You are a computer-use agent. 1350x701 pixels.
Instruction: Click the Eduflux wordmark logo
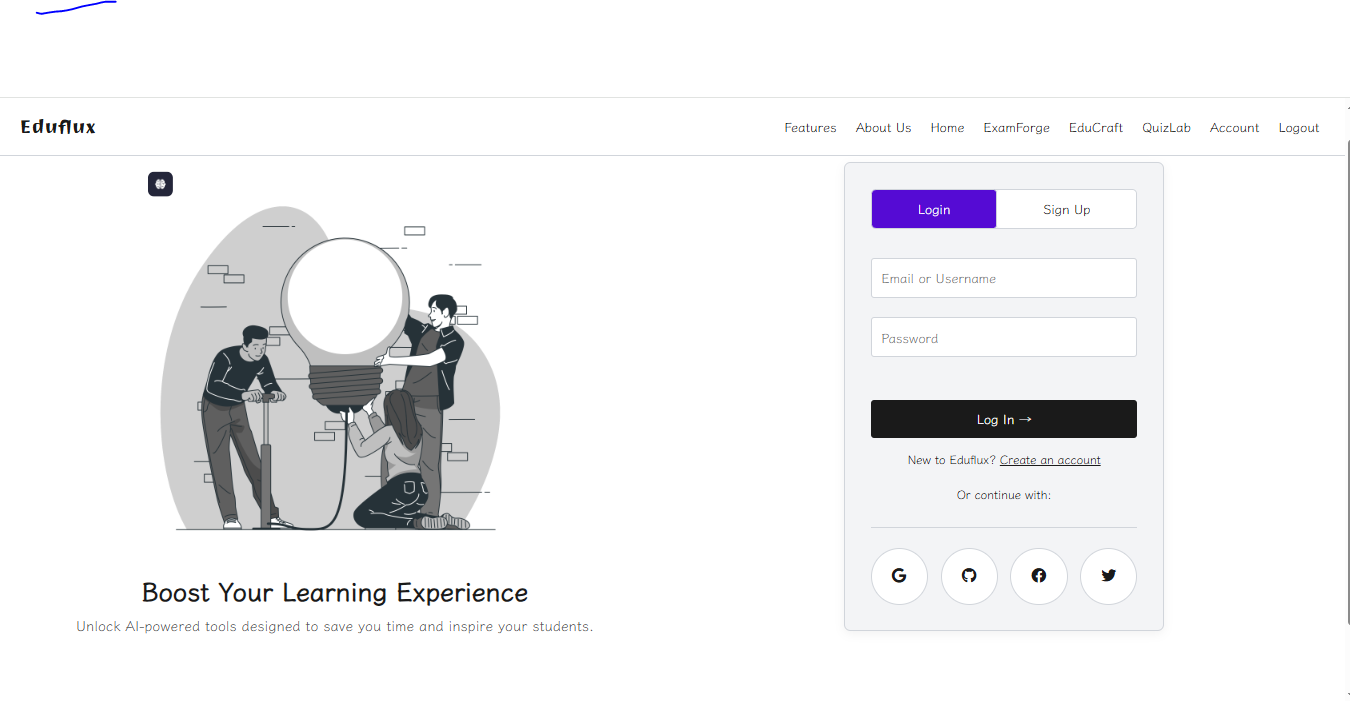click(57, 126)
